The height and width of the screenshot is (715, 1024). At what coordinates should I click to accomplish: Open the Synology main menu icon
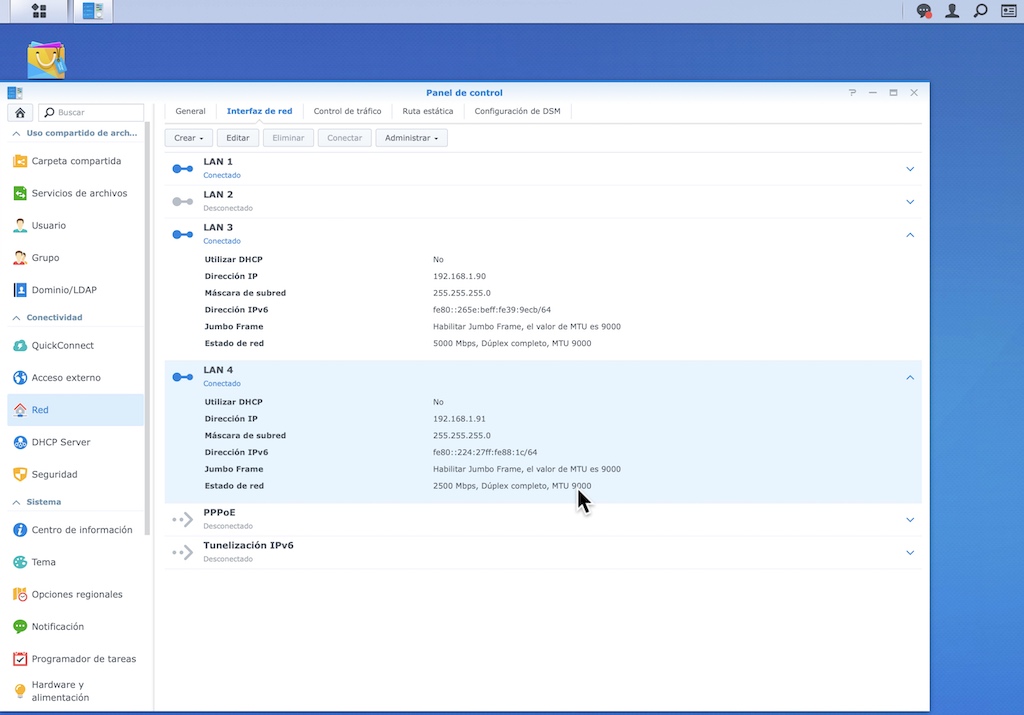coord(39,11)
